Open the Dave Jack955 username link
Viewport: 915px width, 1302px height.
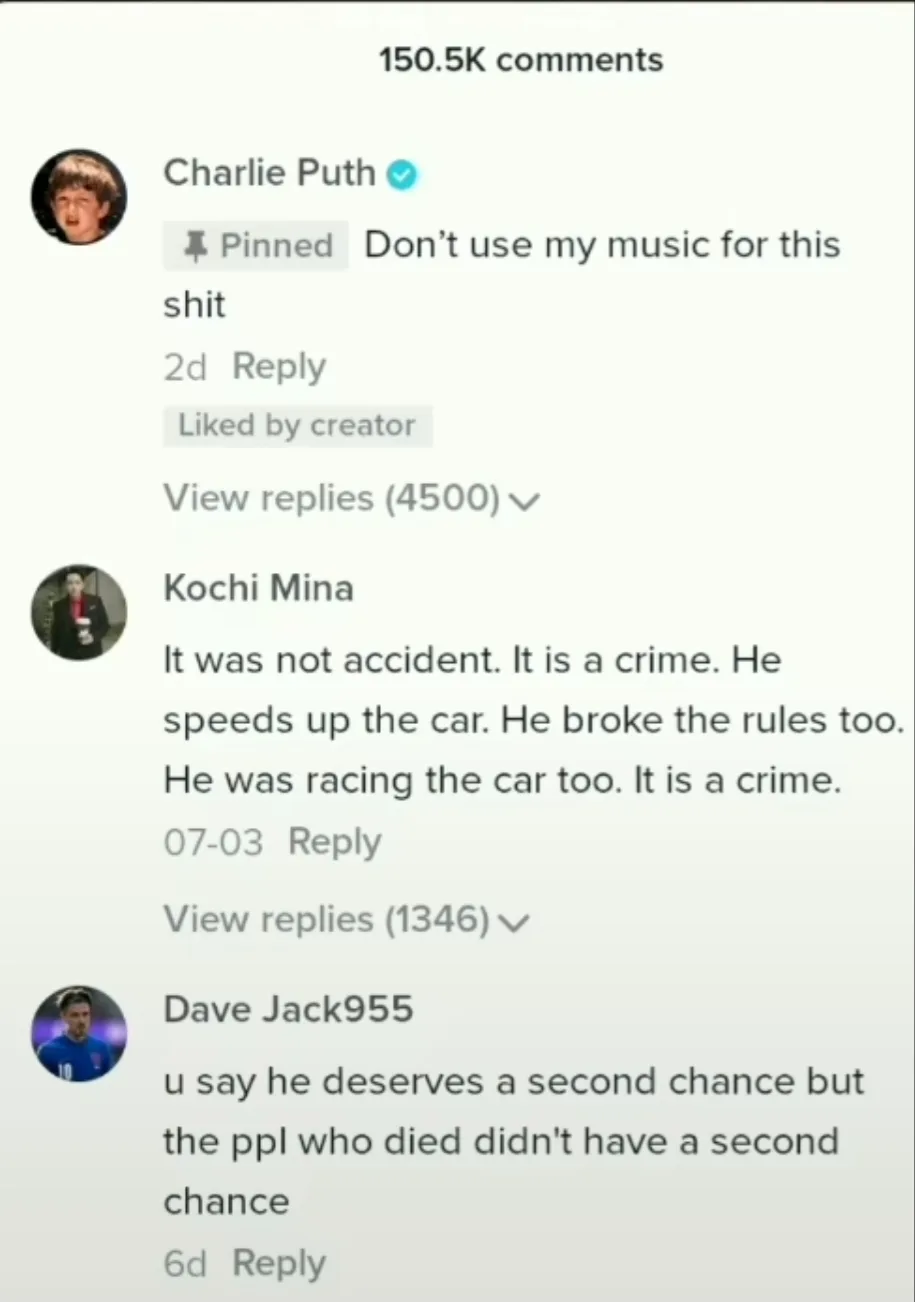[288, 1009]
